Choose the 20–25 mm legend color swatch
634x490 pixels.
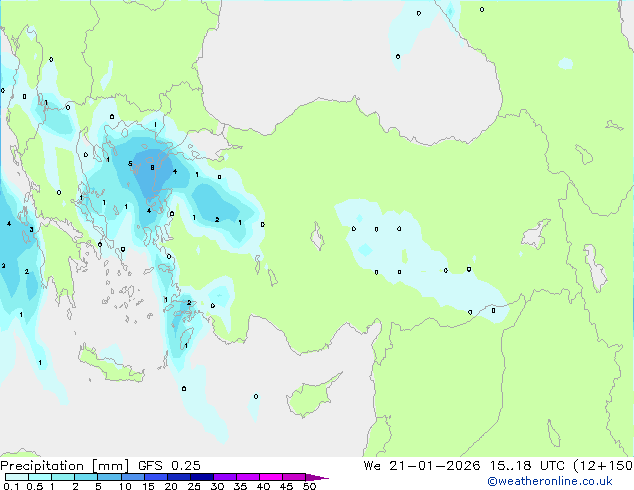(179, 477)
